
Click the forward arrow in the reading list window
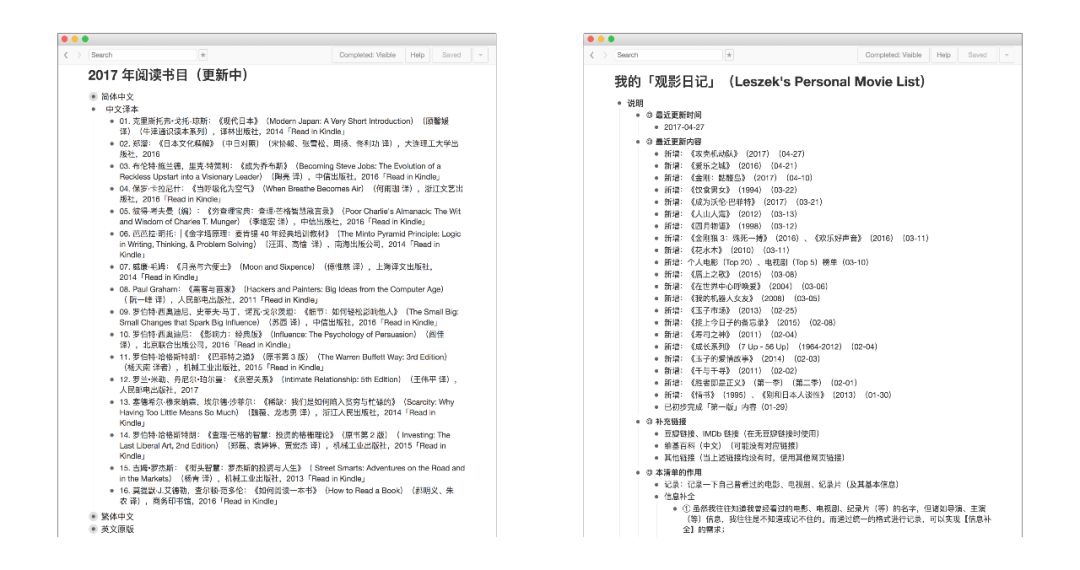point(79,55)
